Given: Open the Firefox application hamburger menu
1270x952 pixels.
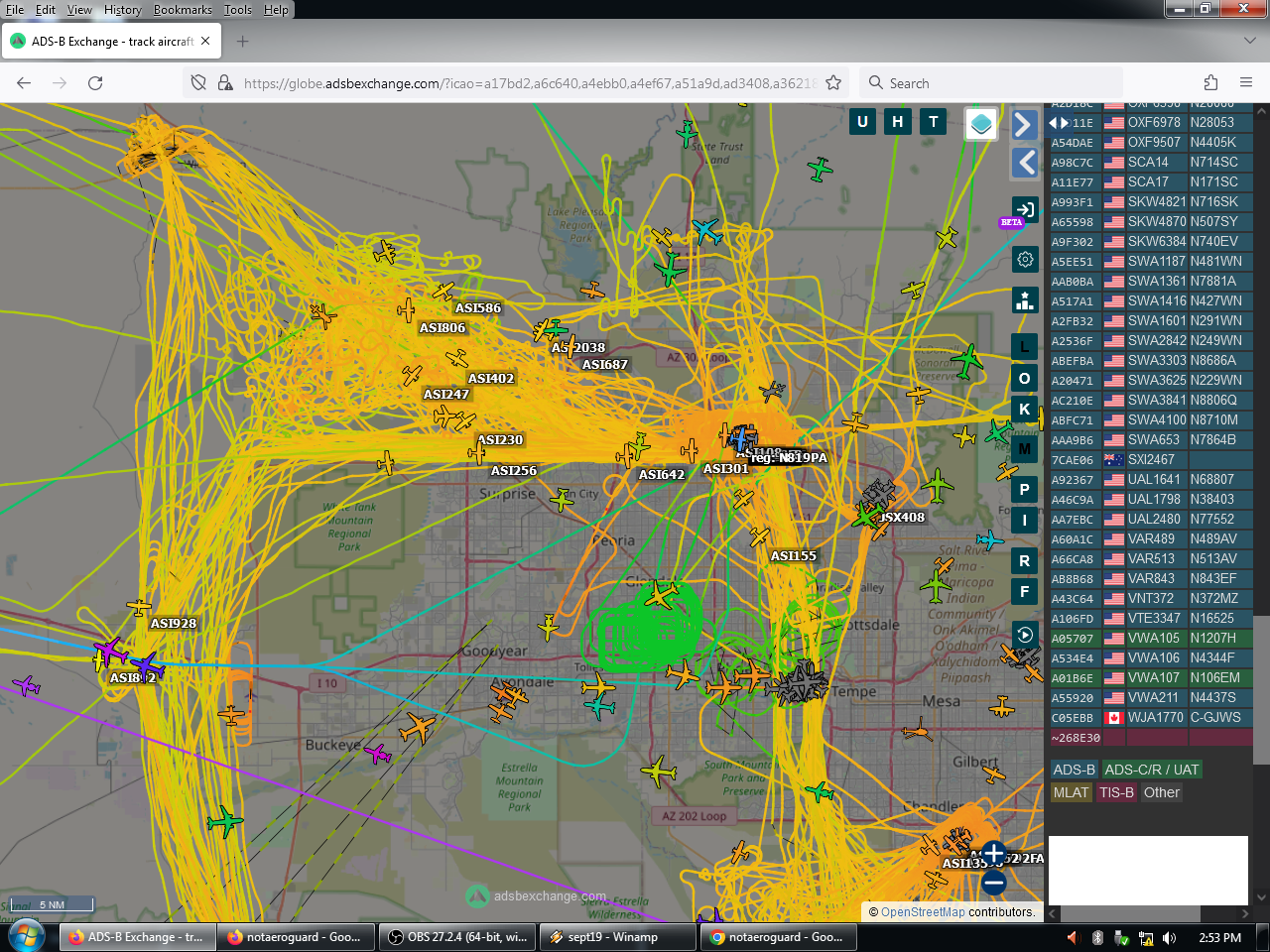Looking at the screenshot, I should (1246, 83).
